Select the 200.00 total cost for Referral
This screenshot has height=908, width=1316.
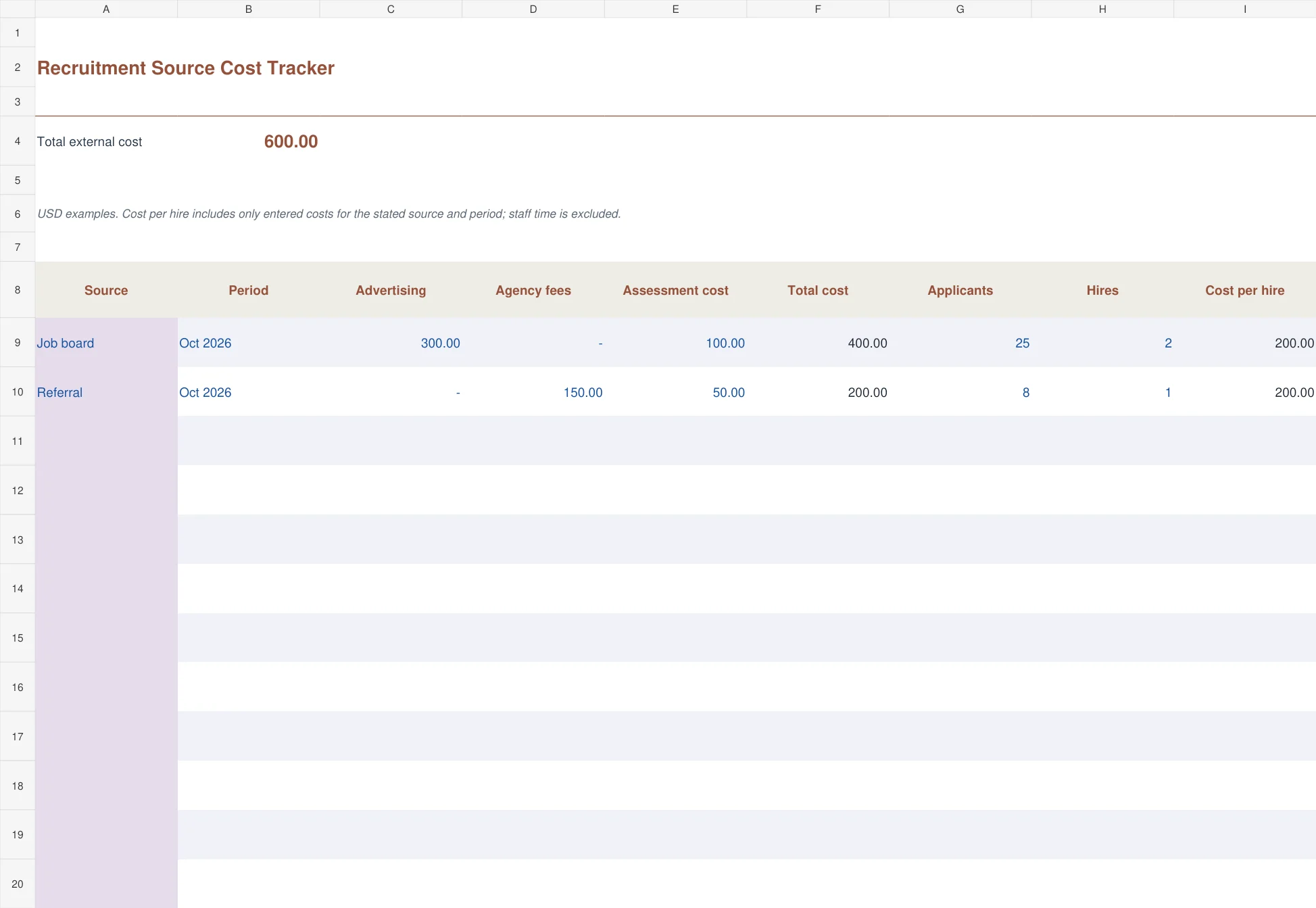[818, 392]
